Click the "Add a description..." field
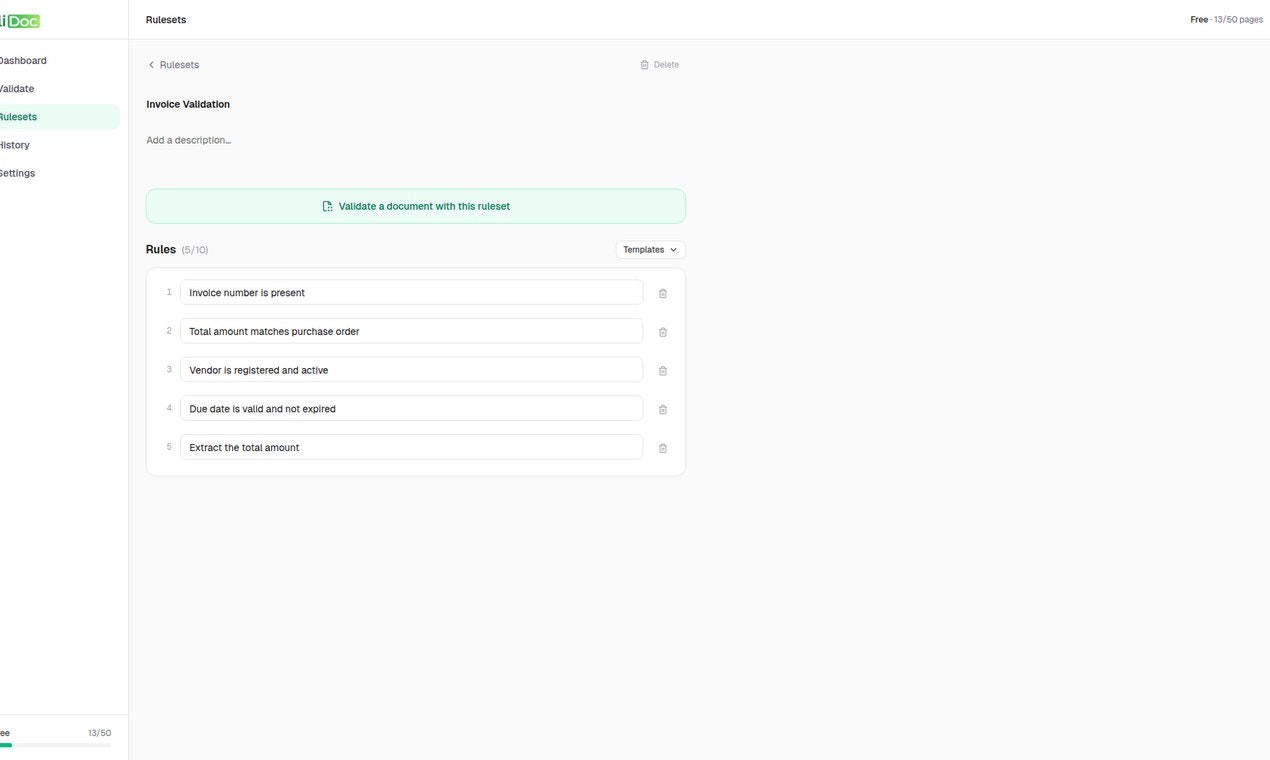Image resolution: width=1270 pixels, height=760 pixels. (x=189, y=139)
